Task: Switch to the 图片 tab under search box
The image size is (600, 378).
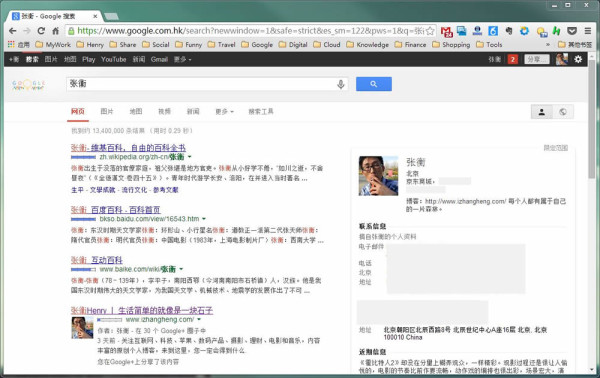Action: click(x=107, y=112)
